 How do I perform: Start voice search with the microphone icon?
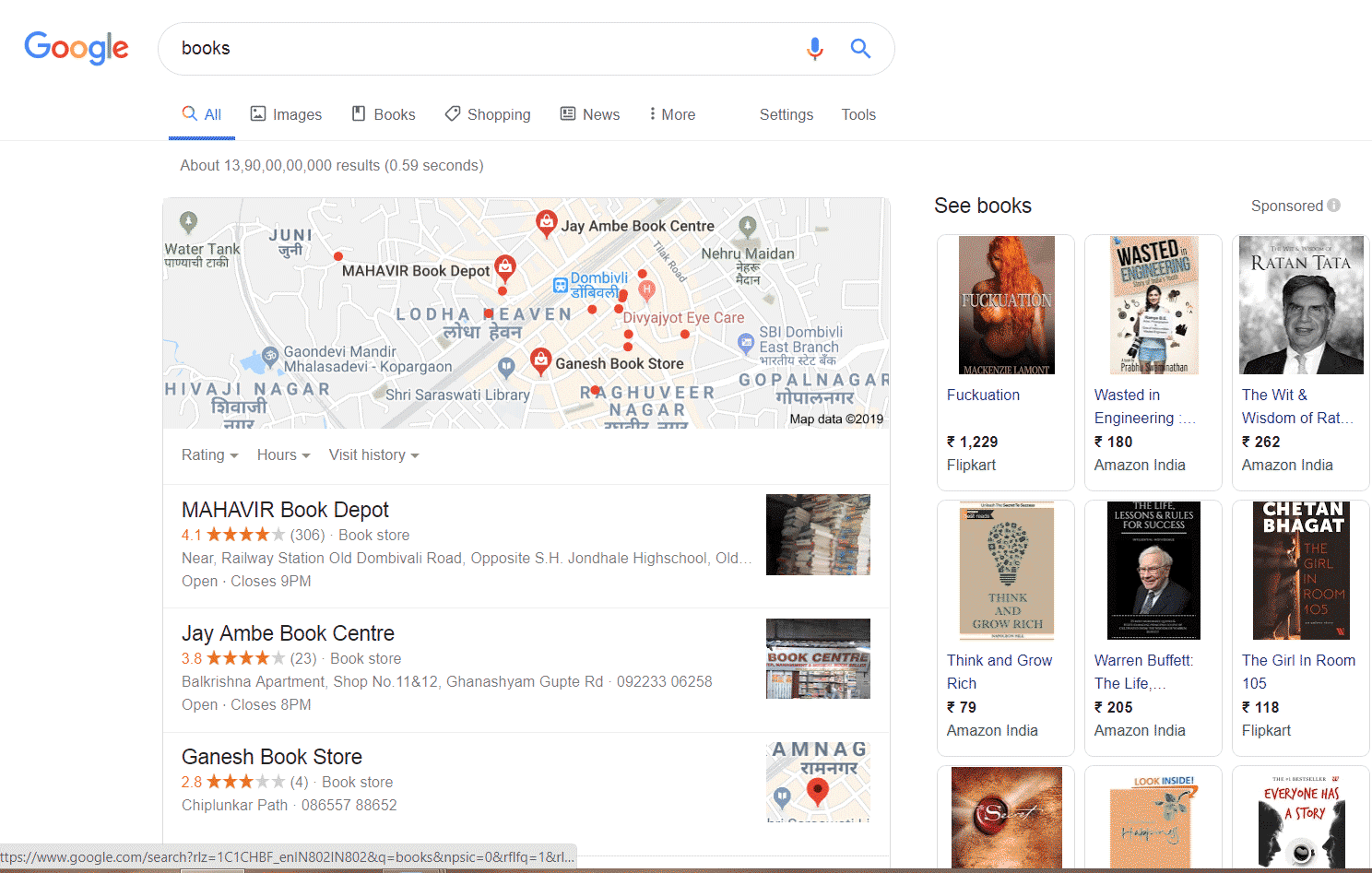814,49
